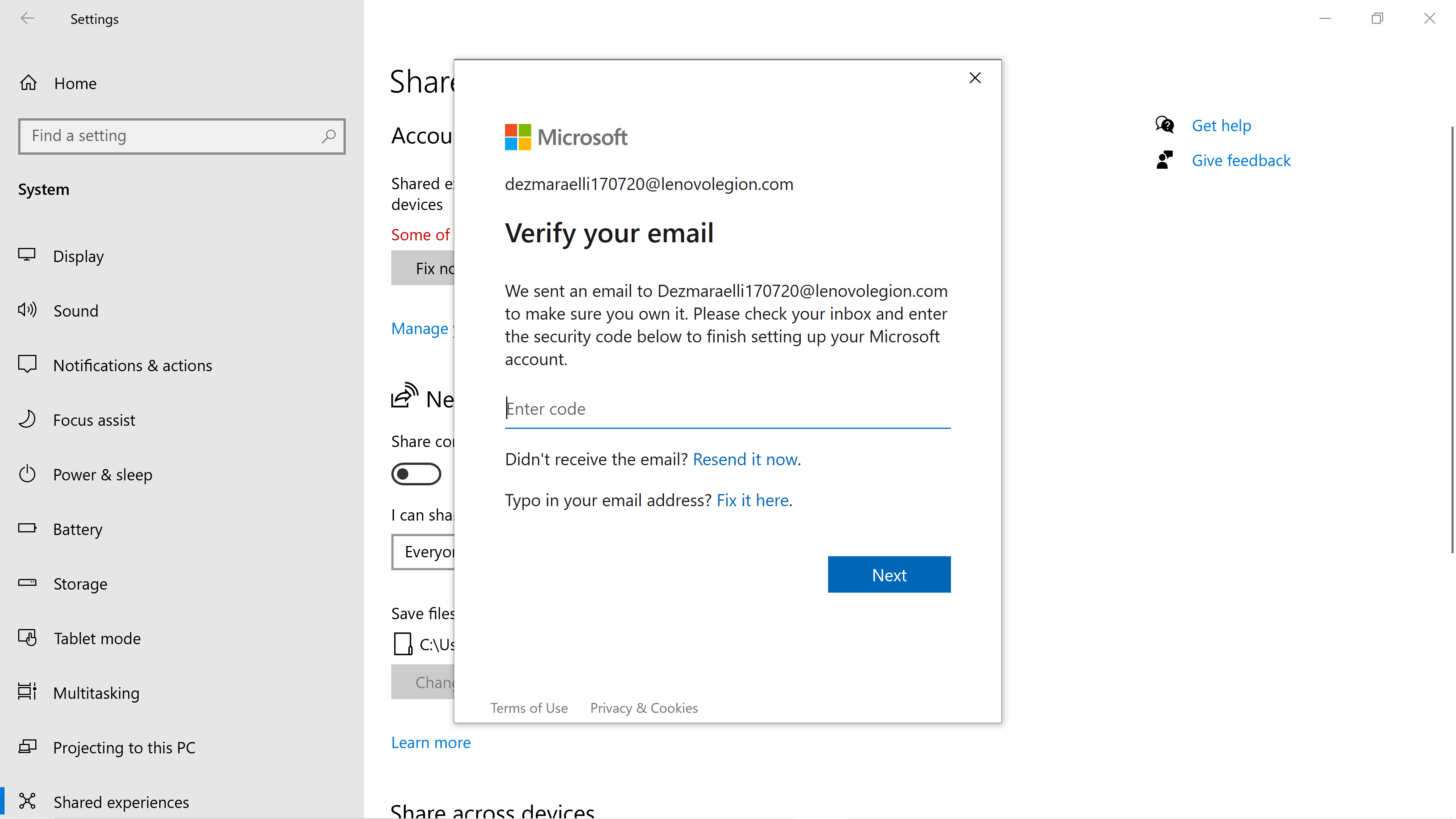Open the Tablet mode icon
Image resolution: width=1456 pixels, height=819 pixels.
[x=27, y=637]
